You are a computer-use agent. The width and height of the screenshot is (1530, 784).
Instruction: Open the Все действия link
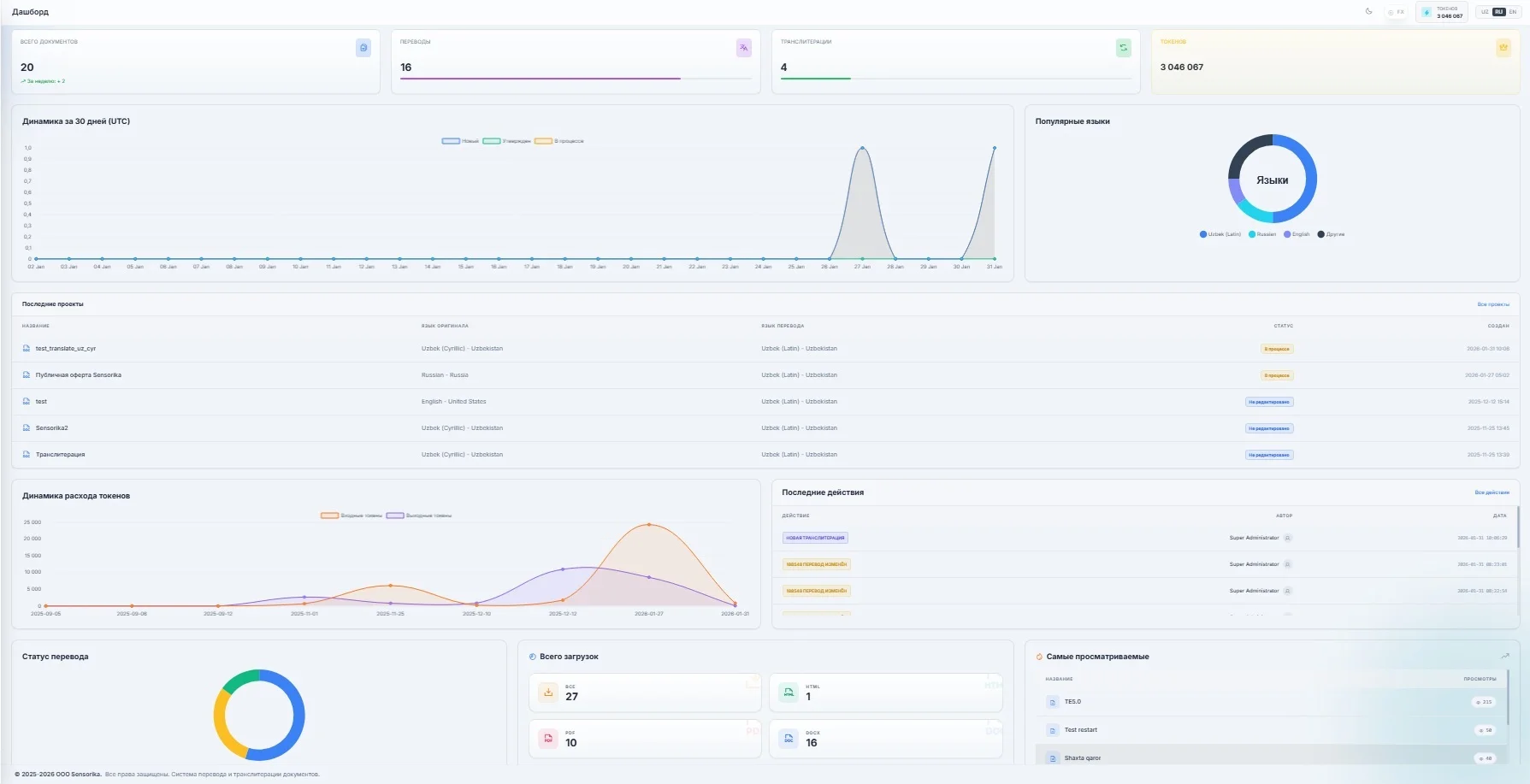coord(1492,492)
